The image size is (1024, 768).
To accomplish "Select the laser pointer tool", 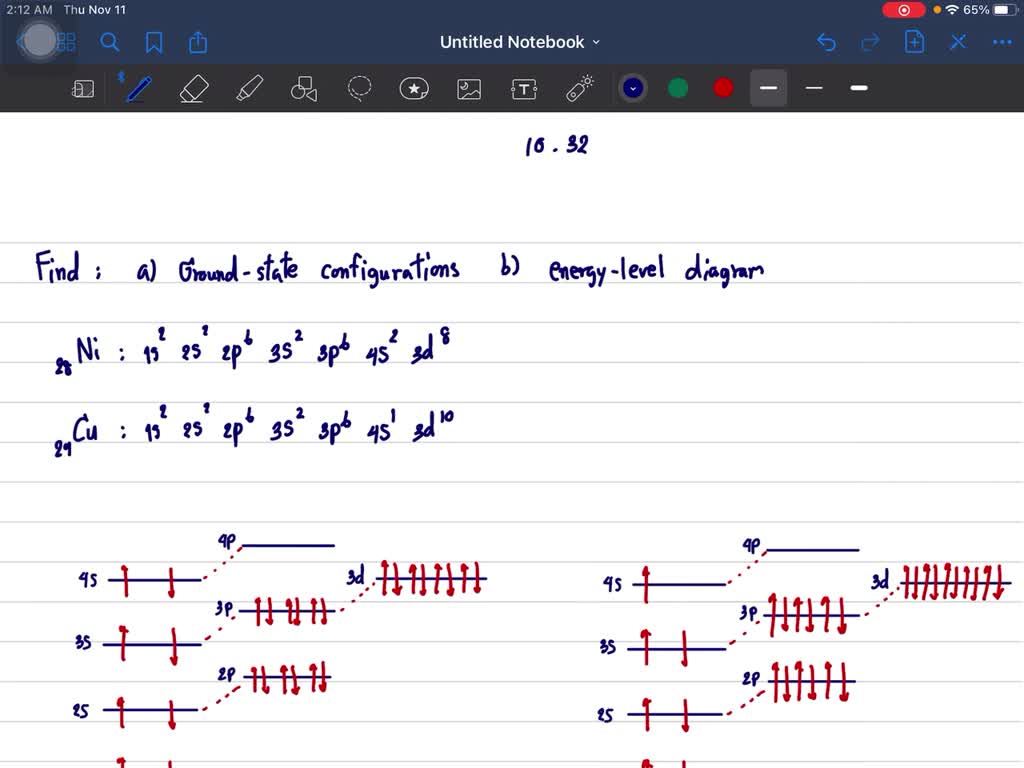I will (x=580, y=88).
